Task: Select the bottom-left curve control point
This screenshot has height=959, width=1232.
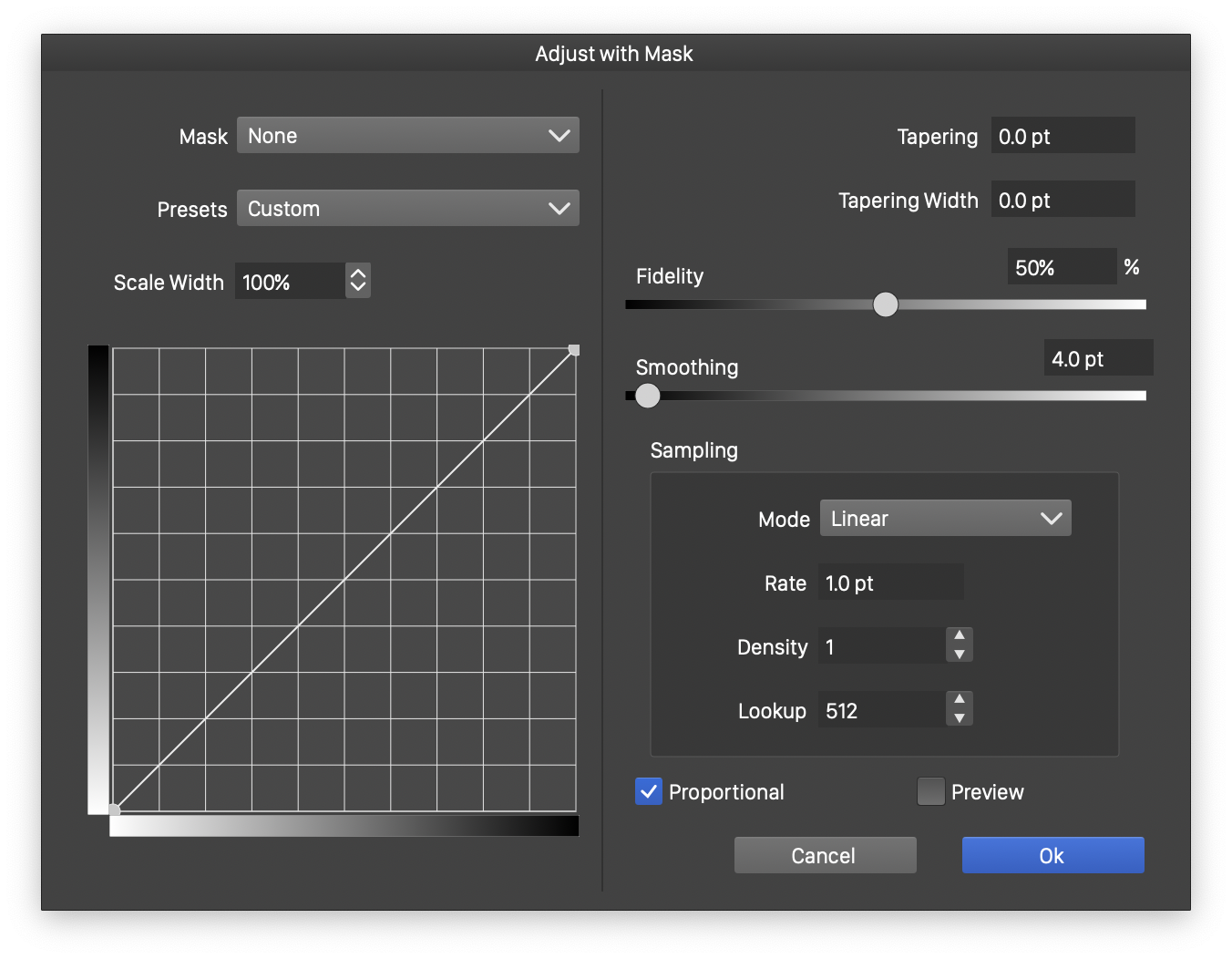Action: coord(115,809)
